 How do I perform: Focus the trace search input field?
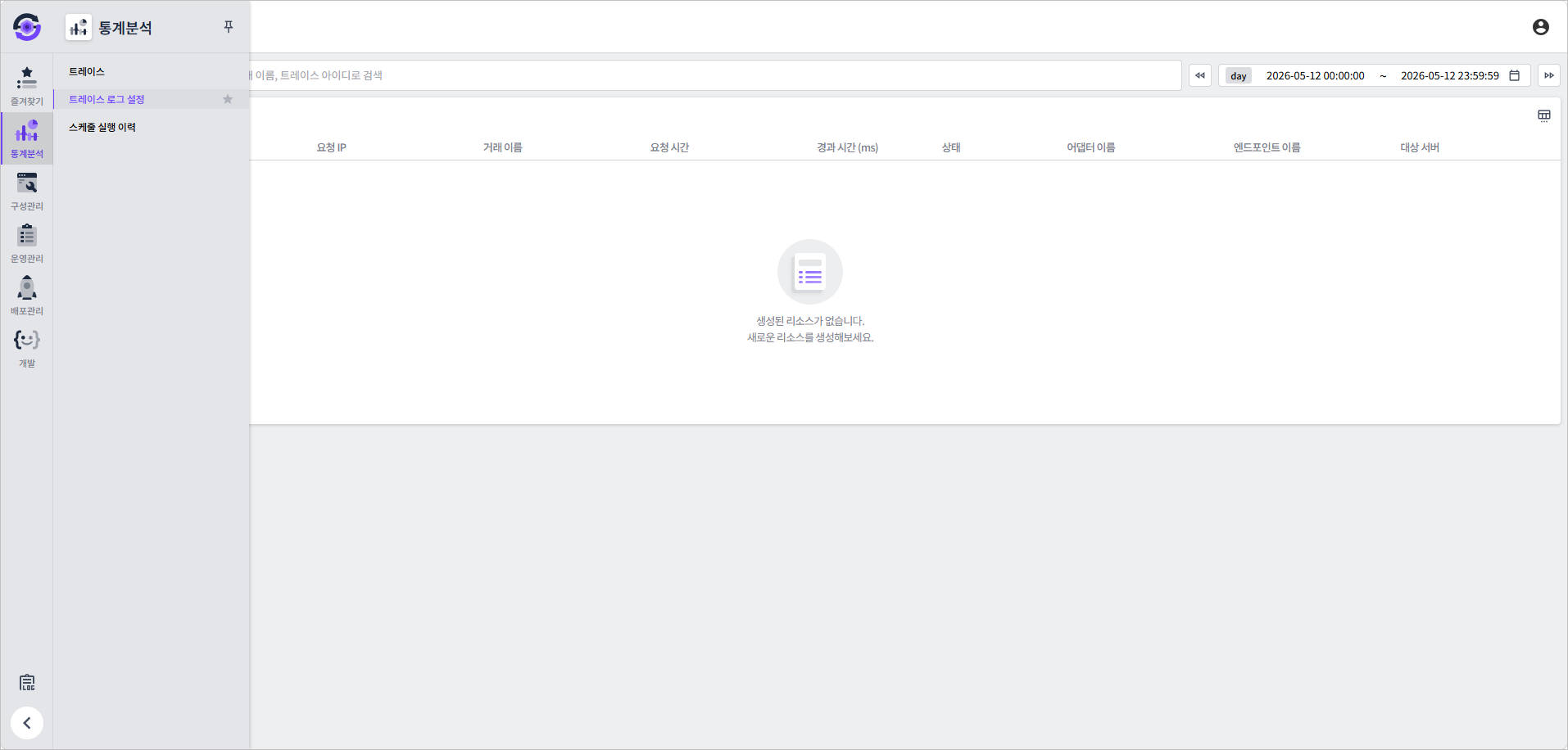click(x=715, y=75)
